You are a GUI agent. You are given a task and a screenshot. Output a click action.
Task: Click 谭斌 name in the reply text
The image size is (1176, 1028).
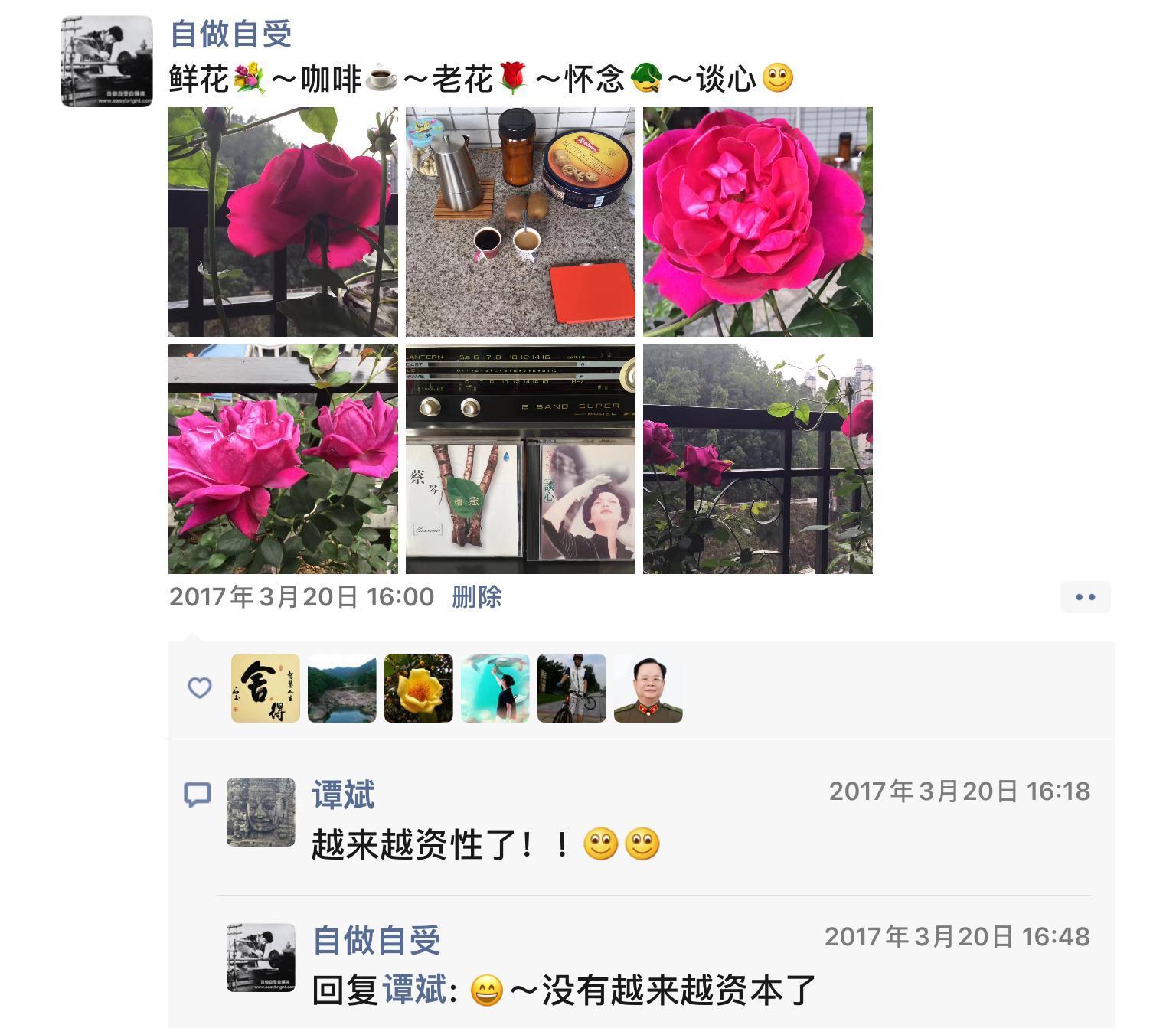point(414,990)
